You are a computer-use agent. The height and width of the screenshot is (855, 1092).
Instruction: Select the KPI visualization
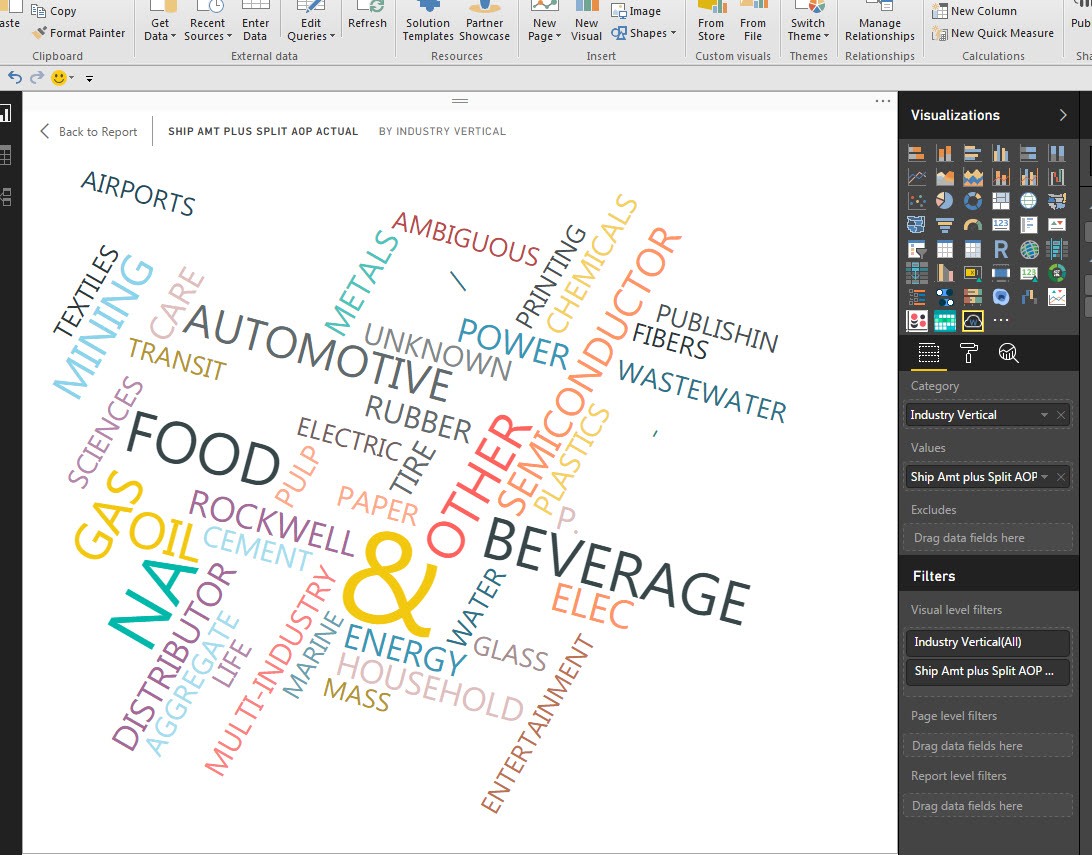click(1056, 225)
